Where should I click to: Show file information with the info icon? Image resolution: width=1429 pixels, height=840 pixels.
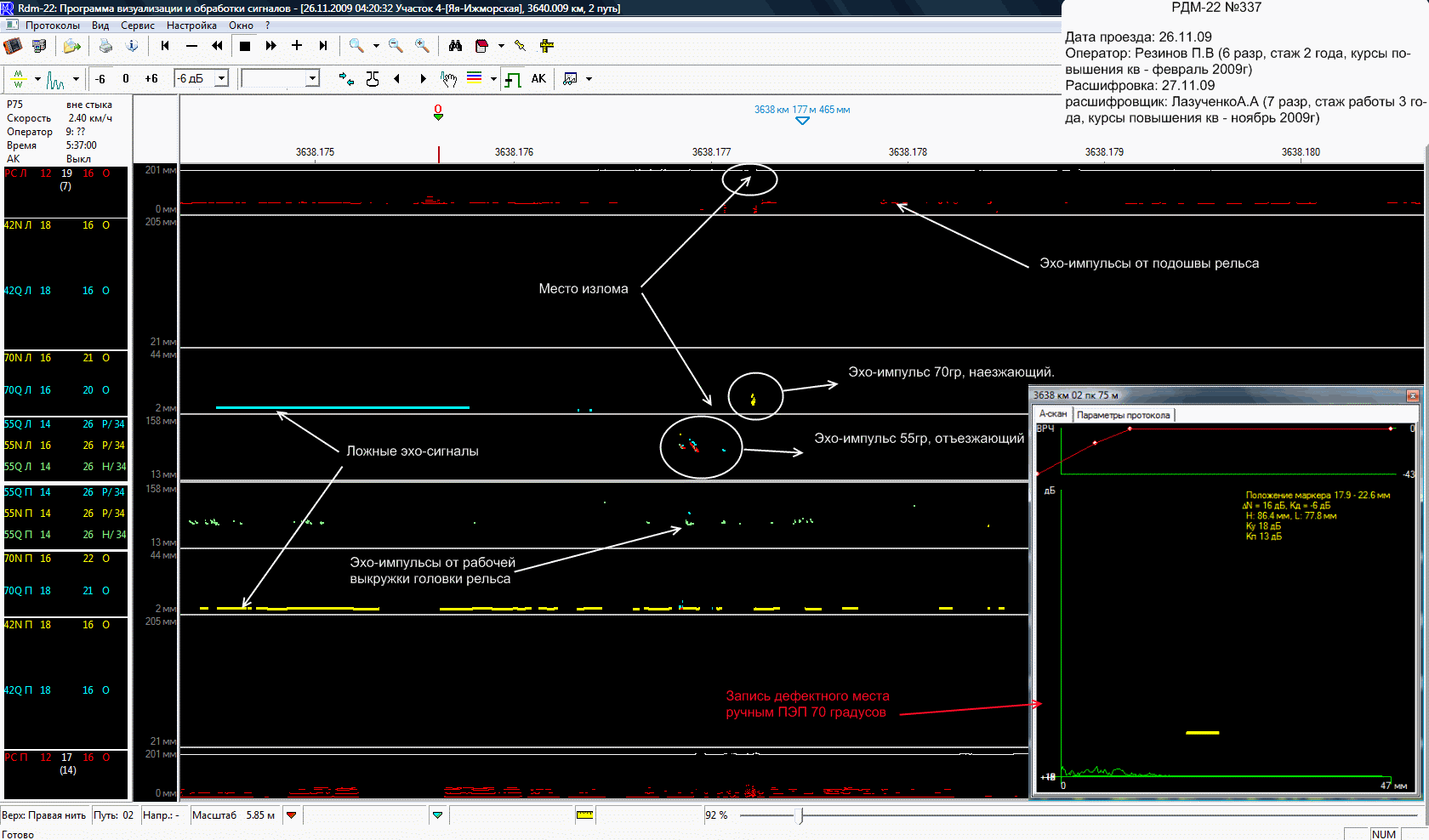click(132, 46)
